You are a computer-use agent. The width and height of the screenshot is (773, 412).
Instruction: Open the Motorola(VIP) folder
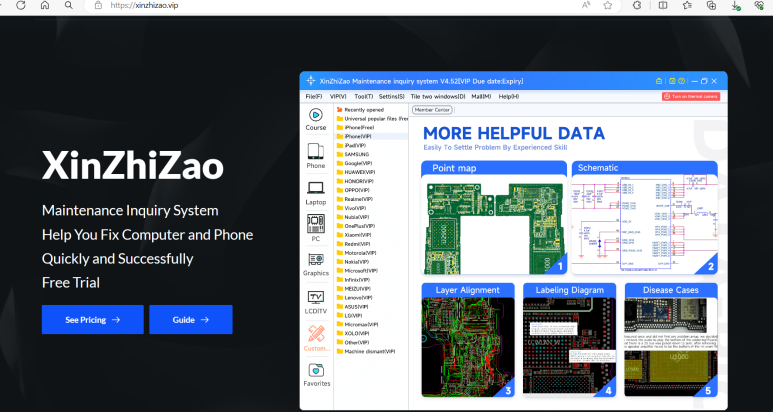(x=356, y=253)
